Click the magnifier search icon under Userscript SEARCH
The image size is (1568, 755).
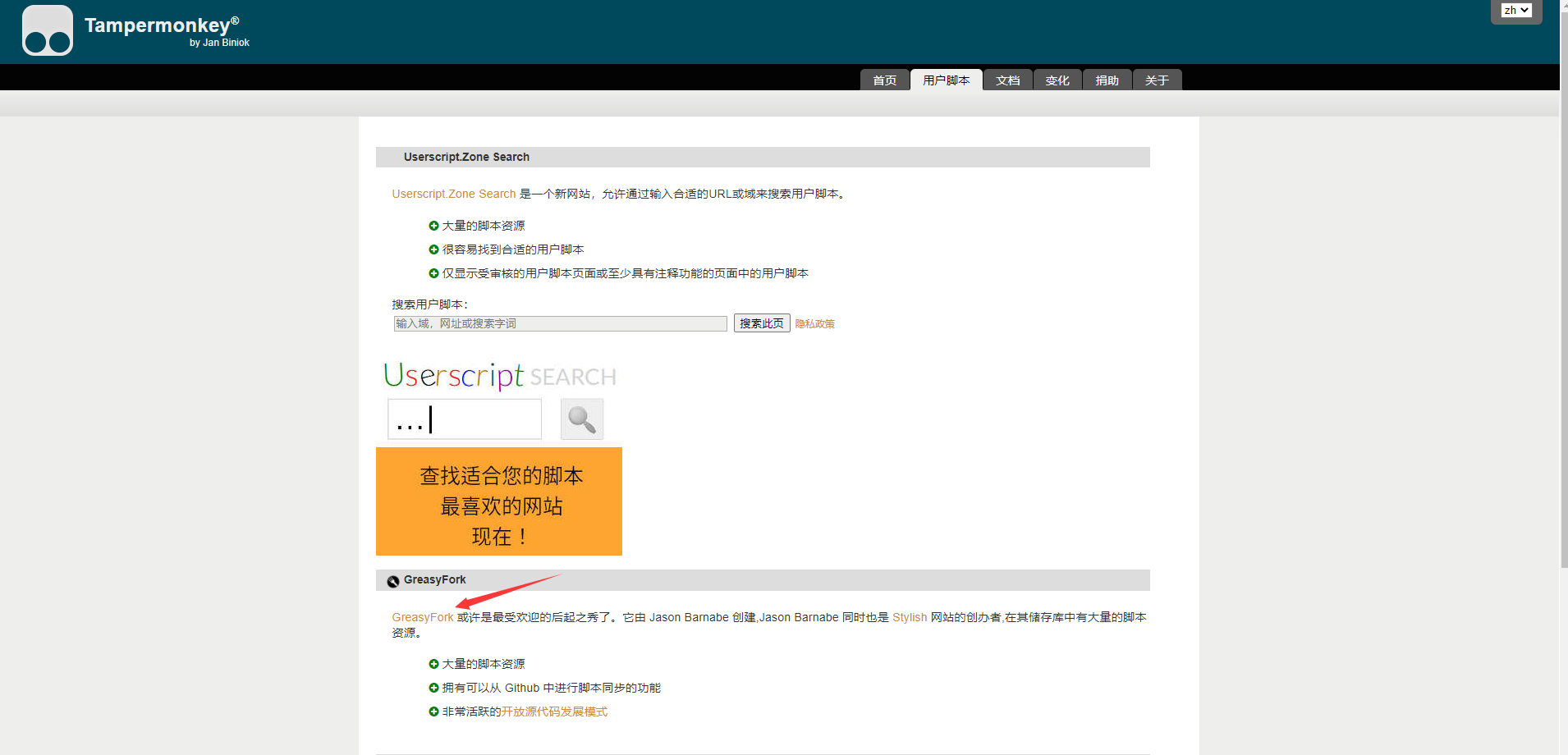click(582, 419)
